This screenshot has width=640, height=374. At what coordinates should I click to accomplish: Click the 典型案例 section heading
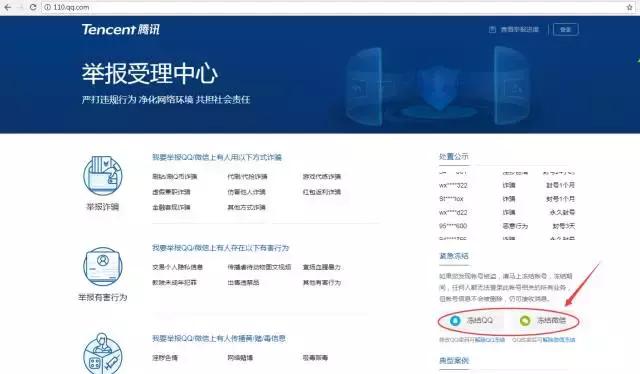453,361
